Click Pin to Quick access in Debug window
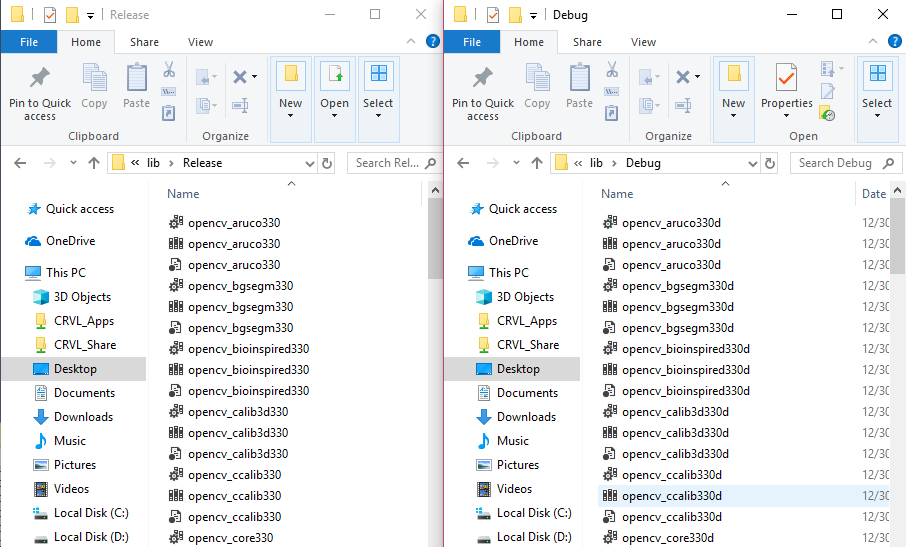The image size is (906, 547). 482,94
